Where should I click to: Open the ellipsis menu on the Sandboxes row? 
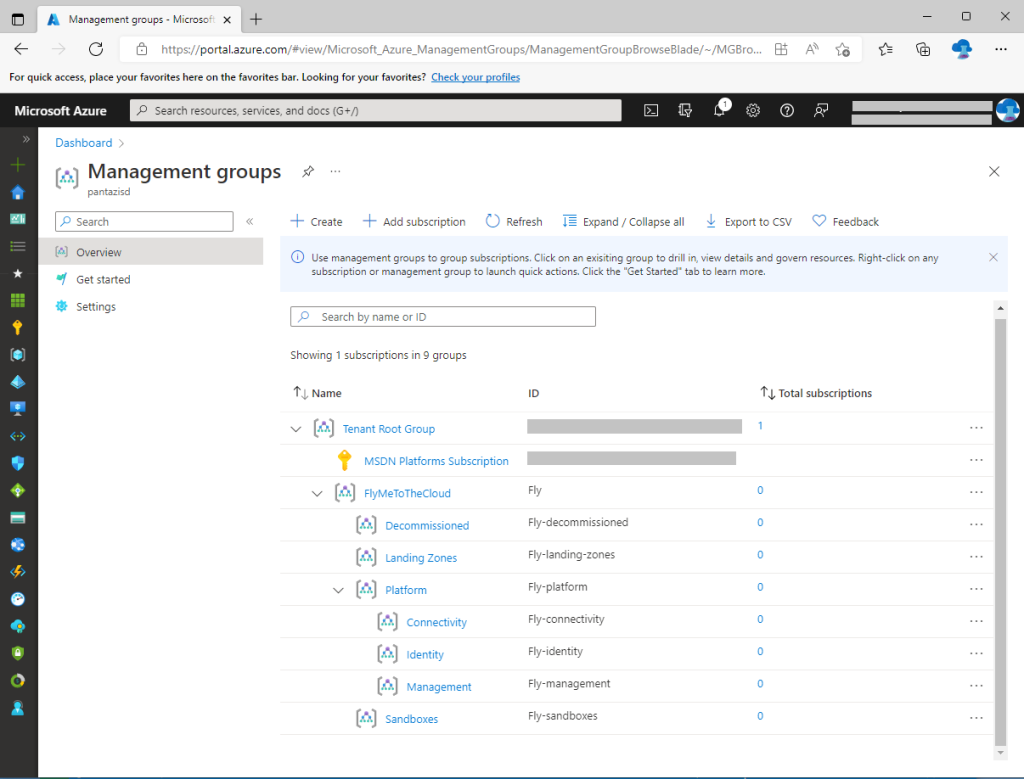[x=976, y=718]
